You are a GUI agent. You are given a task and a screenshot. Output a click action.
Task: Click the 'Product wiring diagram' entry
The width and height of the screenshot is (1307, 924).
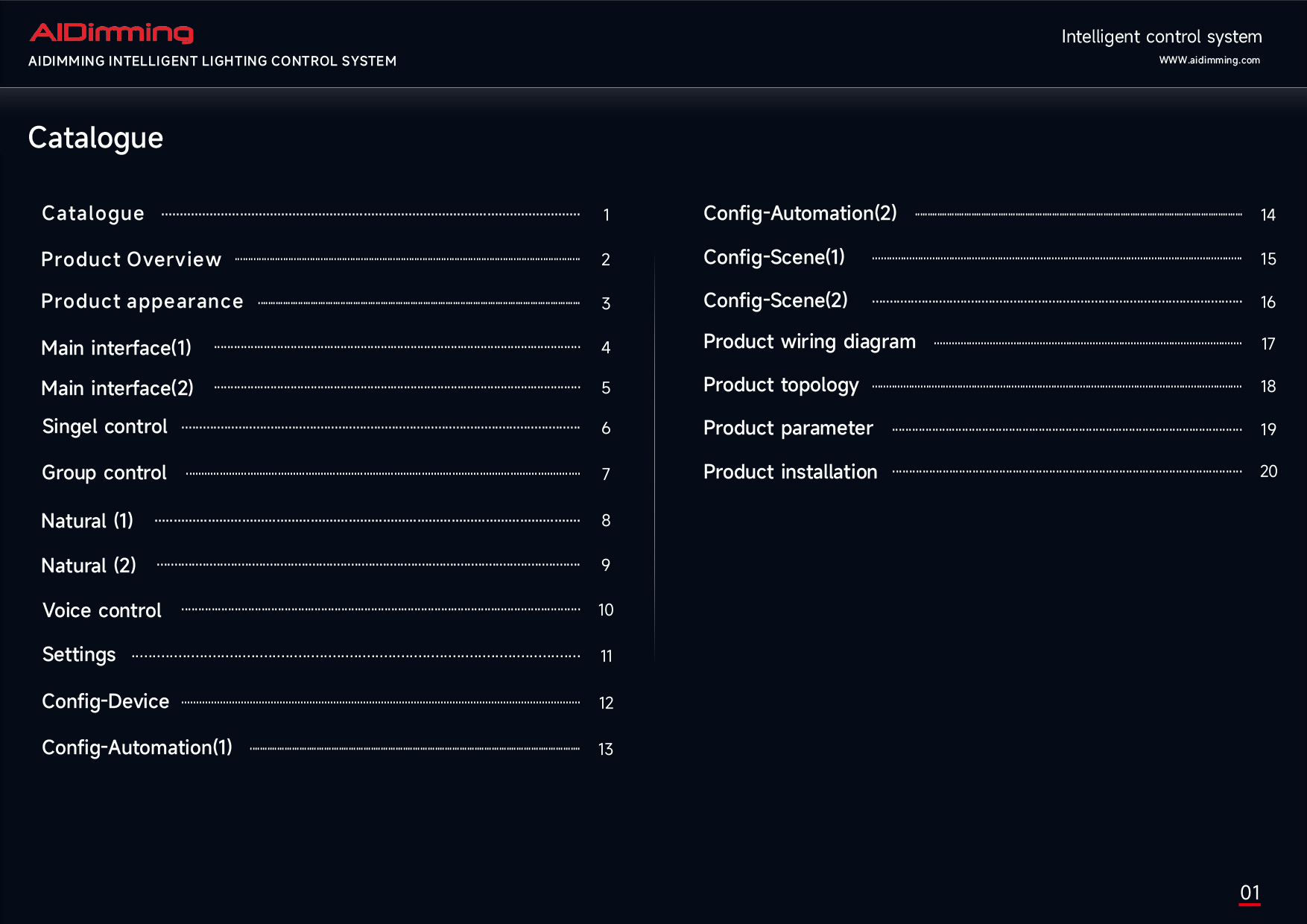[810, 342]
